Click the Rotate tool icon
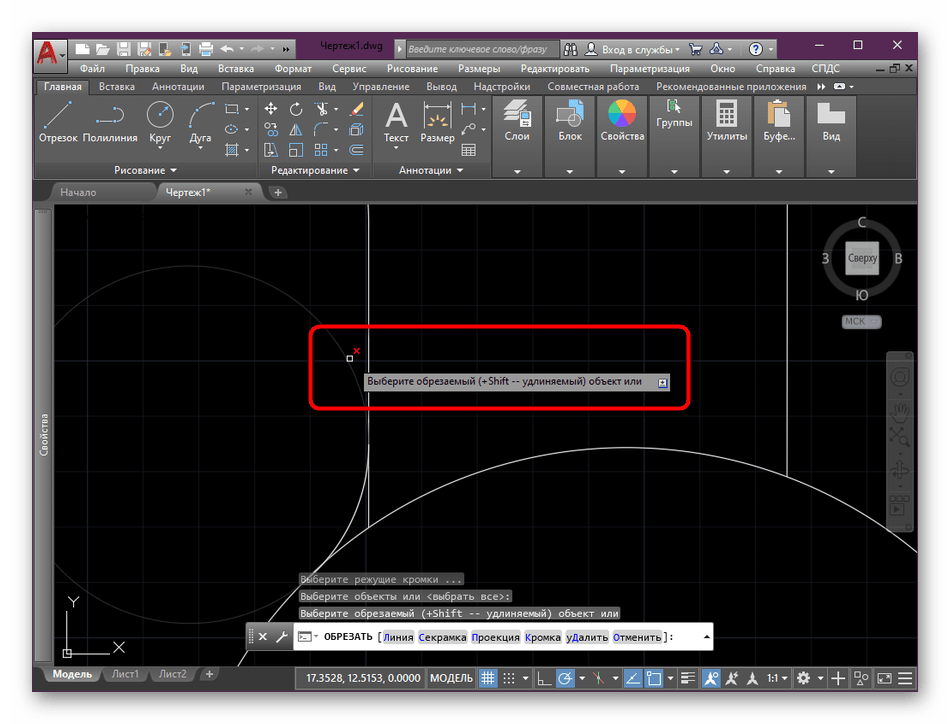This screenshot has width=950, height=724. pos(296,109)
